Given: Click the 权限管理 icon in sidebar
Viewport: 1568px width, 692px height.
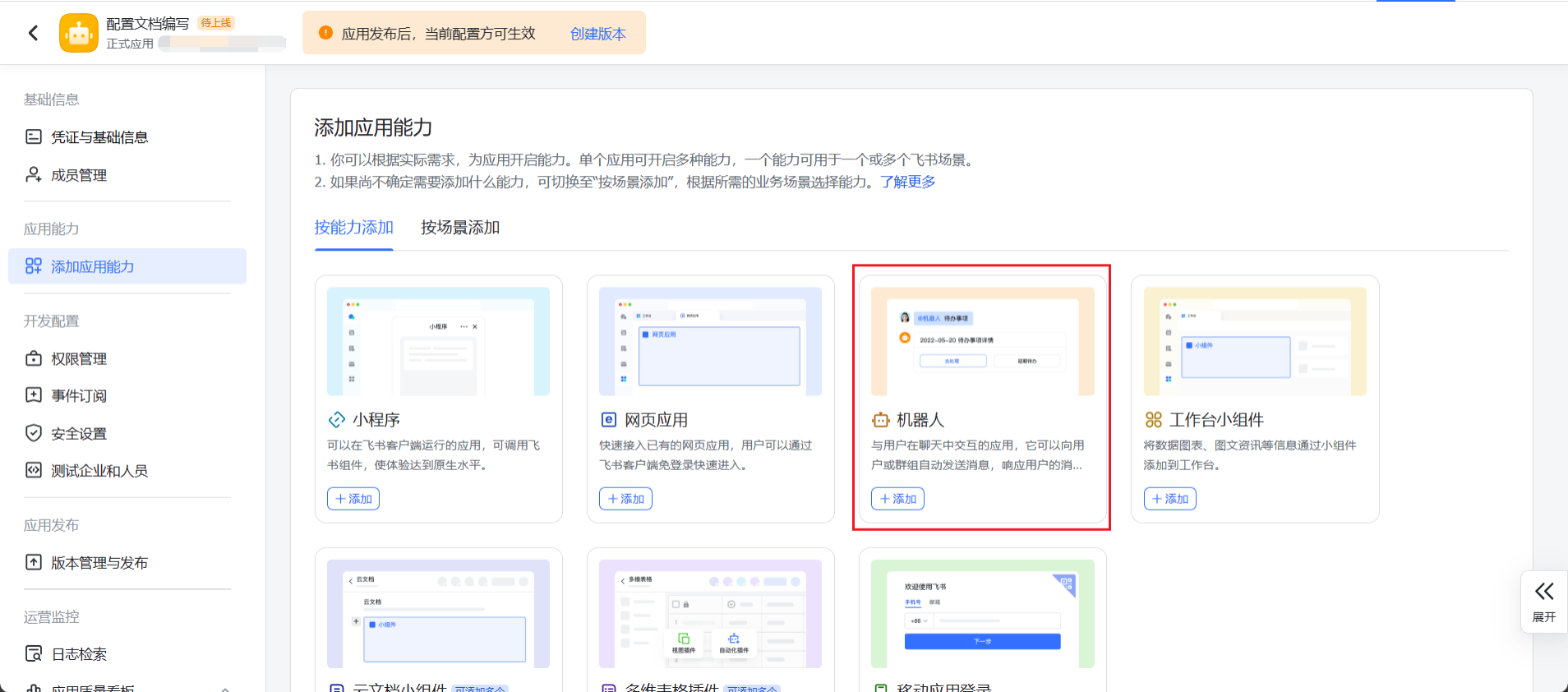Looking at the screenshot, I should (34, 358).
